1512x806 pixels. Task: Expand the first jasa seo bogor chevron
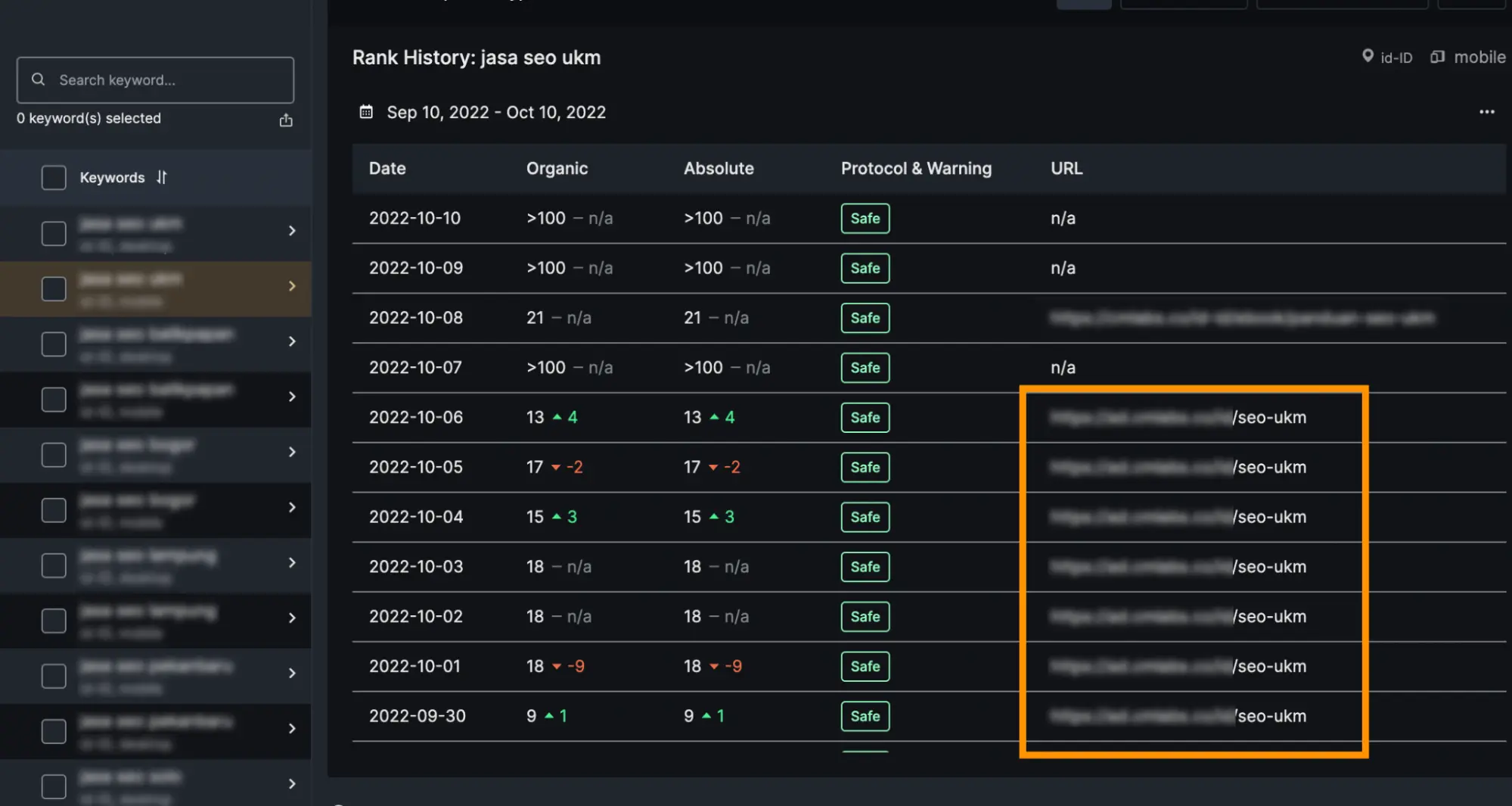[x=292, y=452]
